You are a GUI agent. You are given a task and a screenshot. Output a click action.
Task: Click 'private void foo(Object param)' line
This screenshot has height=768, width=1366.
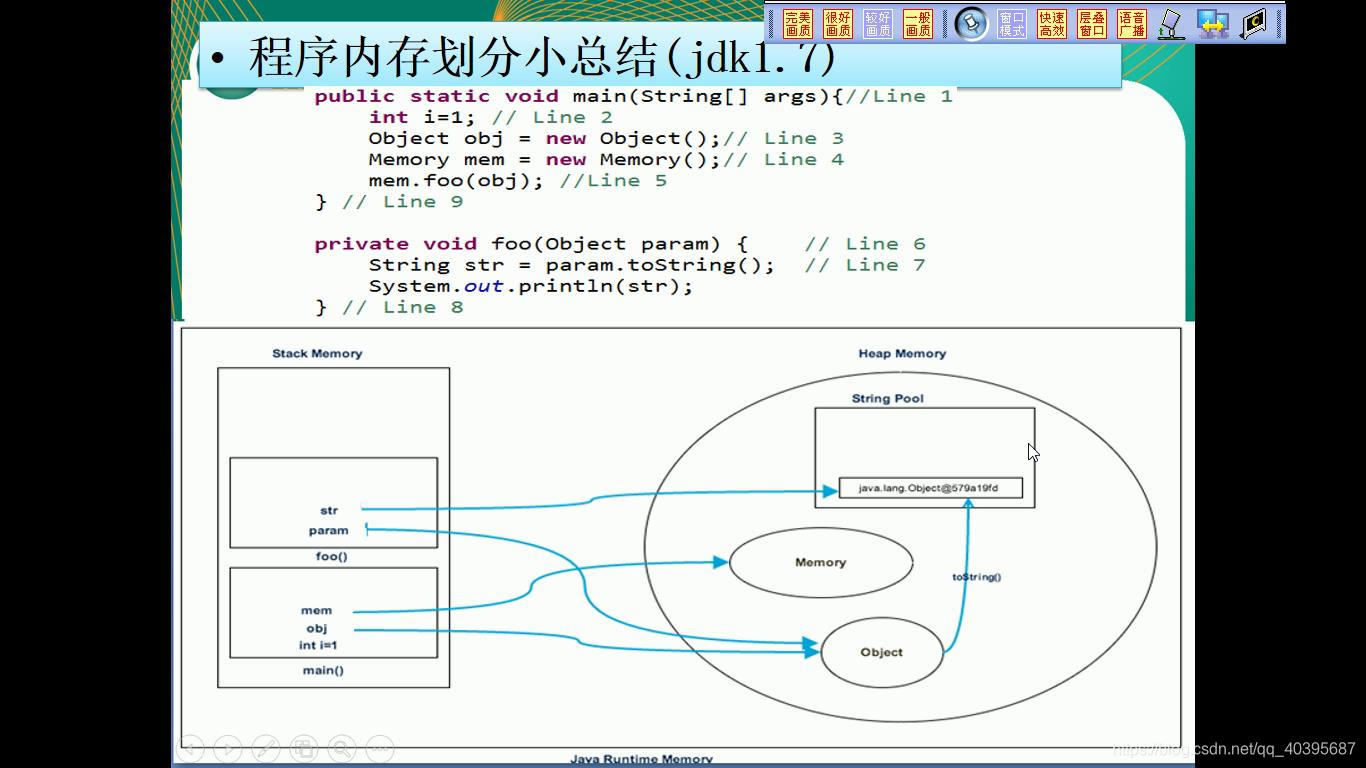click(620, 244)
